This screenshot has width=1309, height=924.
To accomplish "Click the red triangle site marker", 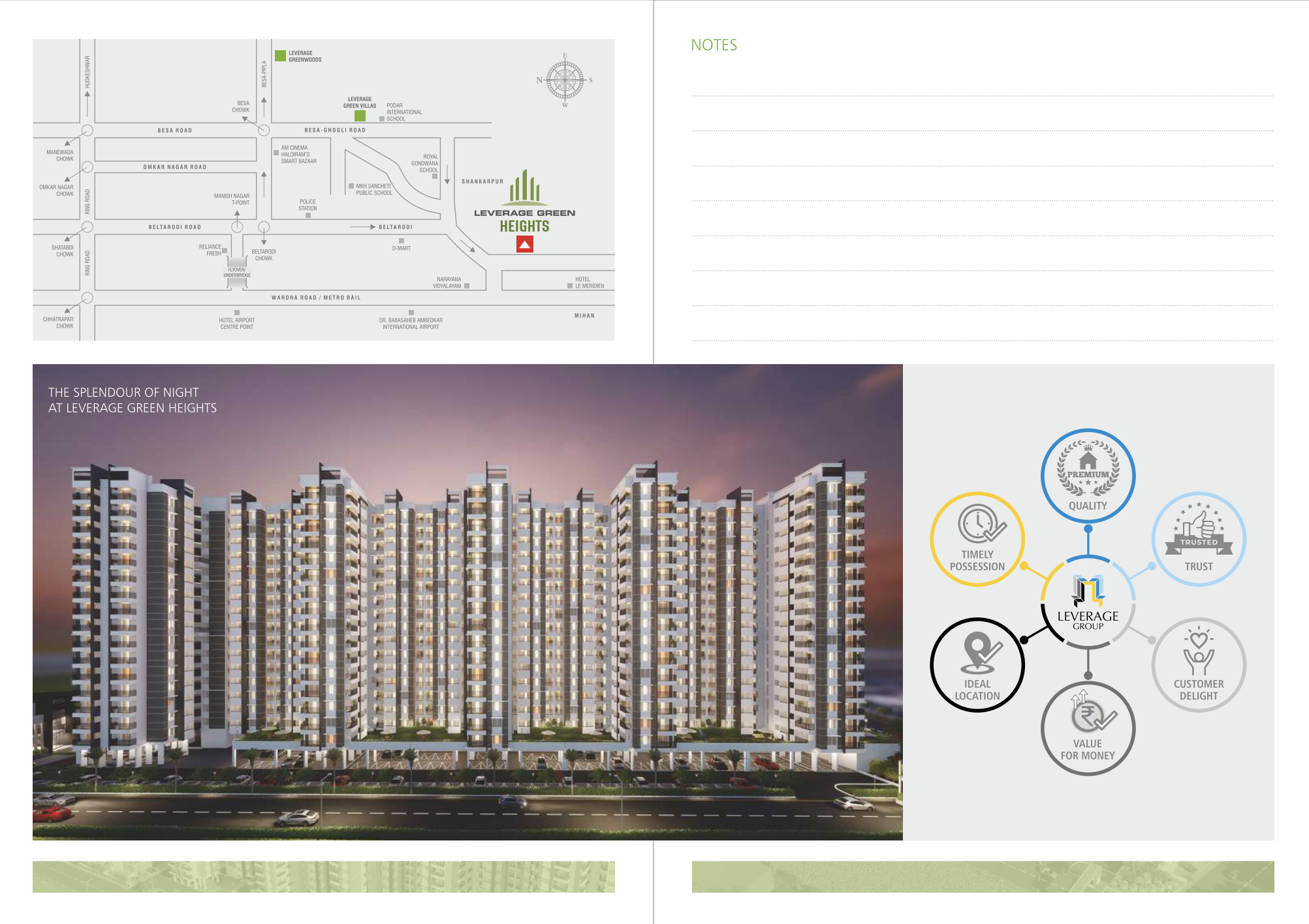I will pyautogui.click(x=525, y=244).
